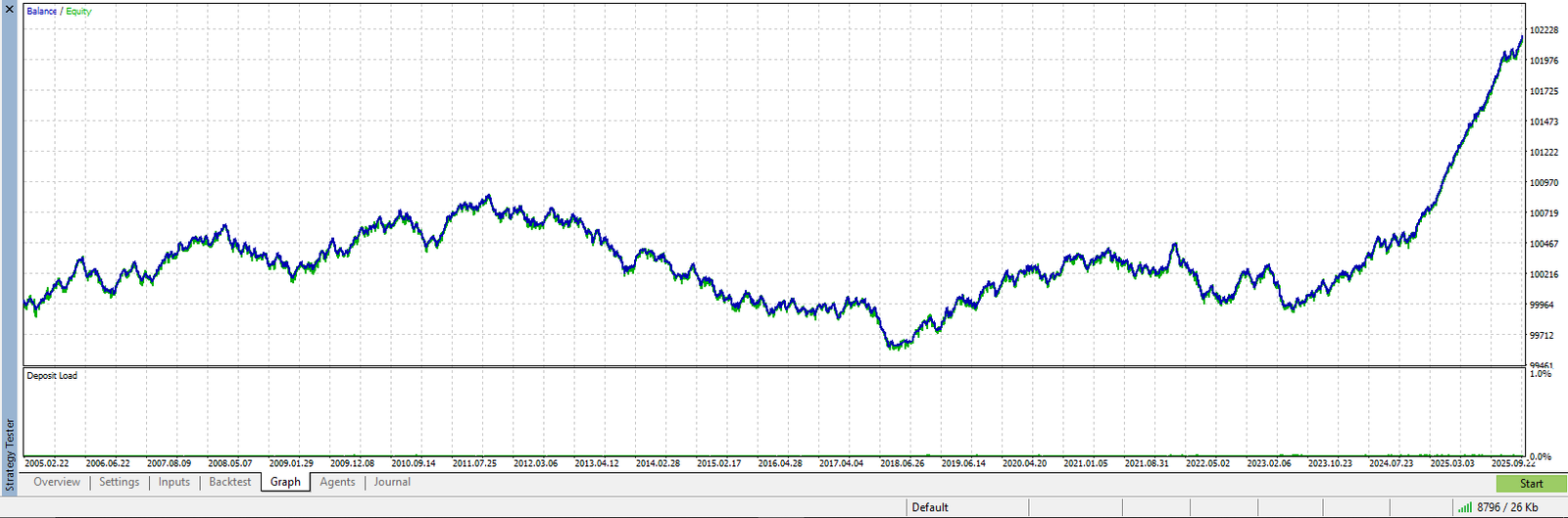Click the 101222 axis value
Viewport: 1568px width, 518px height.
pyautogui.click(x=1544, y=153)
